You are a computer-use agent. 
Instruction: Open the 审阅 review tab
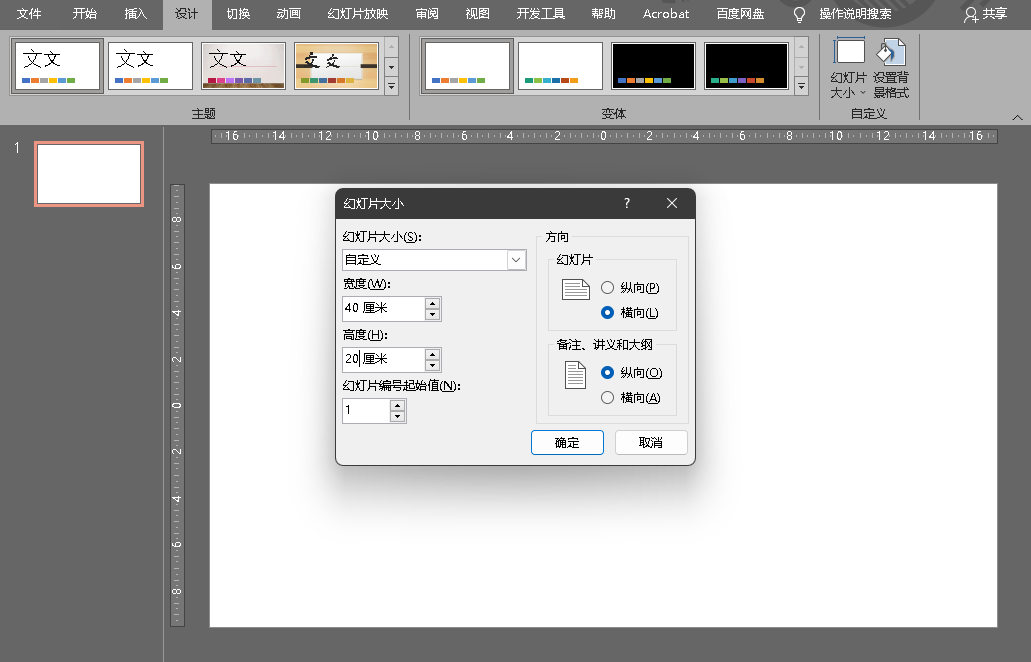pyautogui.click(x=427, y=14)
